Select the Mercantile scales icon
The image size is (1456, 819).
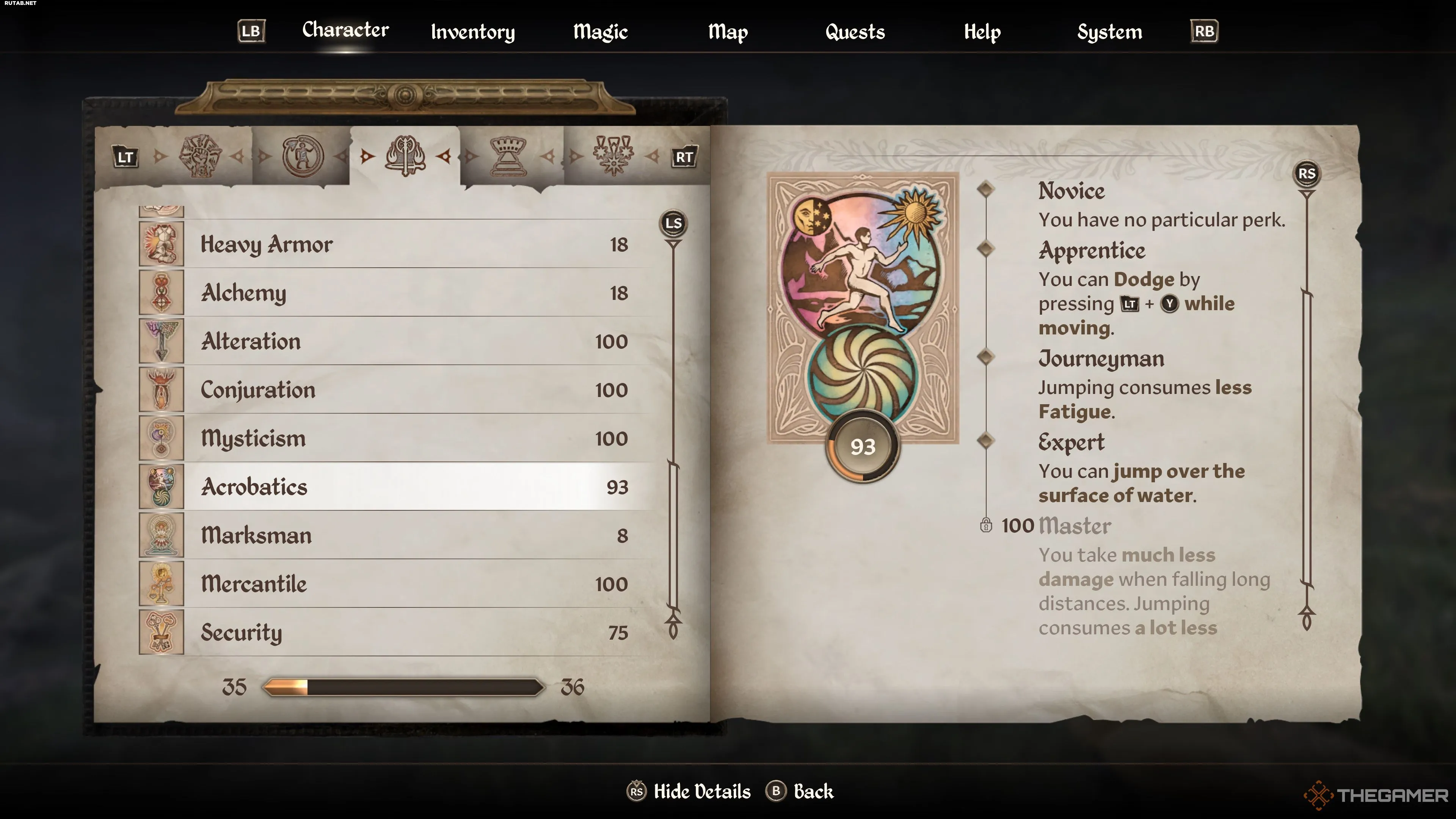pyautogui.click(x=161, y=584)
